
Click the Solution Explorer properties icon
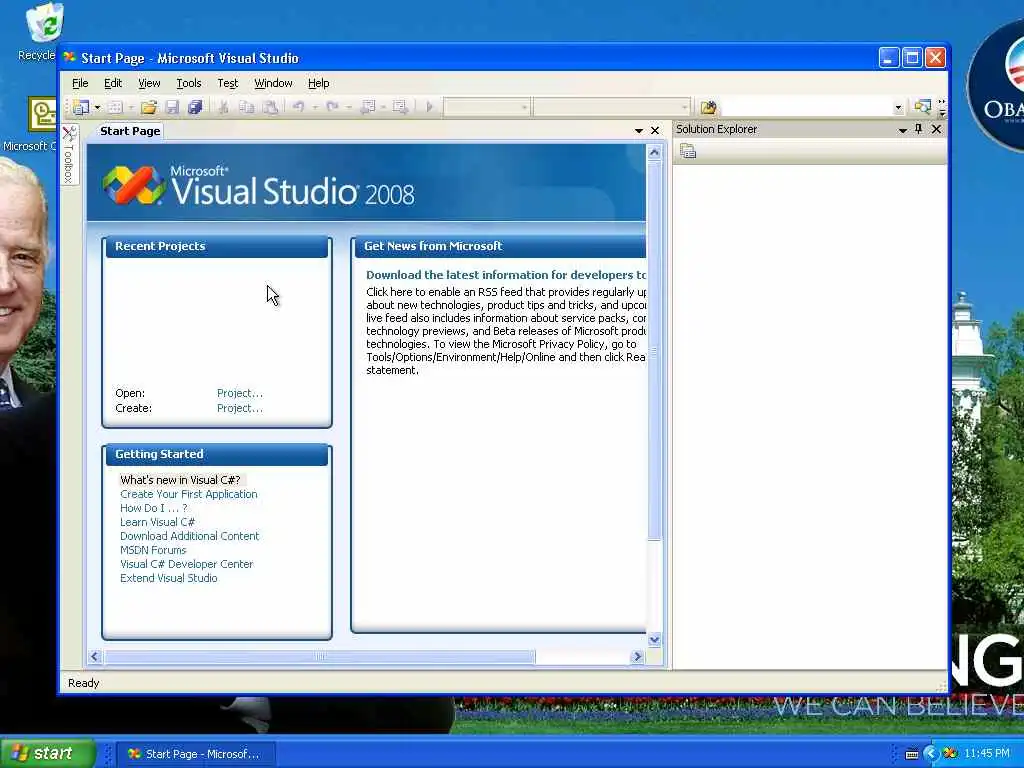688,152
